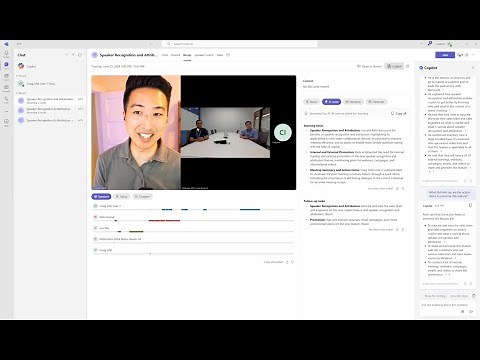
Task: Thumbs down the follow-up tasks
Action: [x=403, y=230]
